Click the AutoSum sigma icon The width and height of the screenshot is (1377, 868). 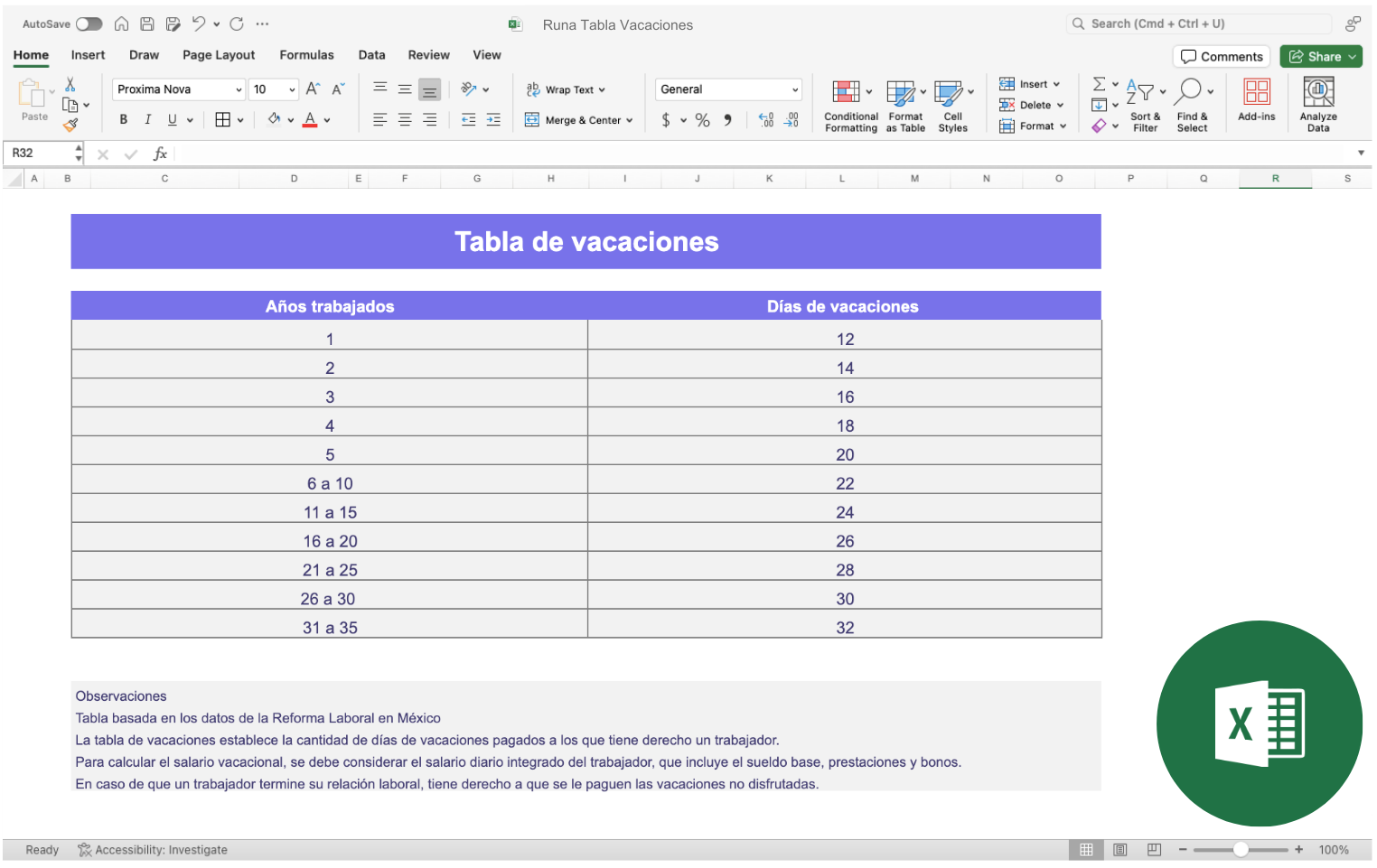tap(1099, 84)
